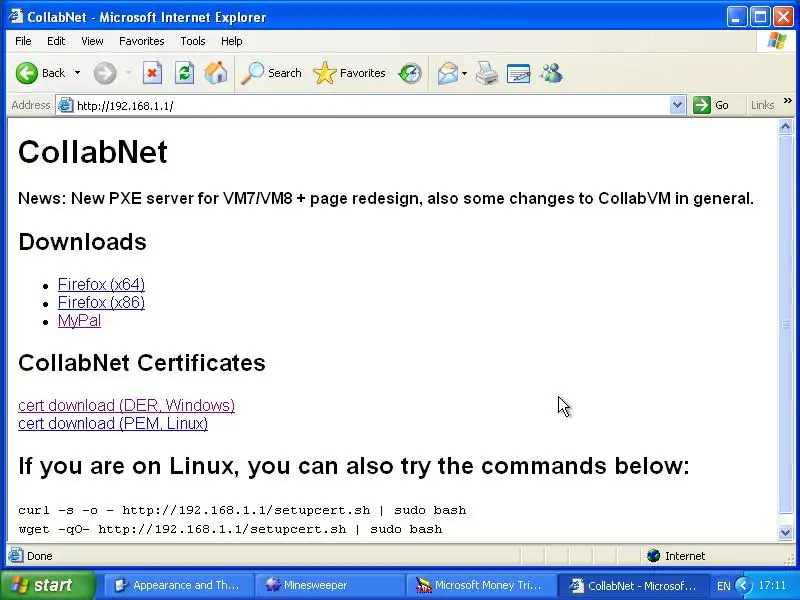The image size is (800, 600).
Task: Go to the Home page icon
Action: tap(216, 73)
